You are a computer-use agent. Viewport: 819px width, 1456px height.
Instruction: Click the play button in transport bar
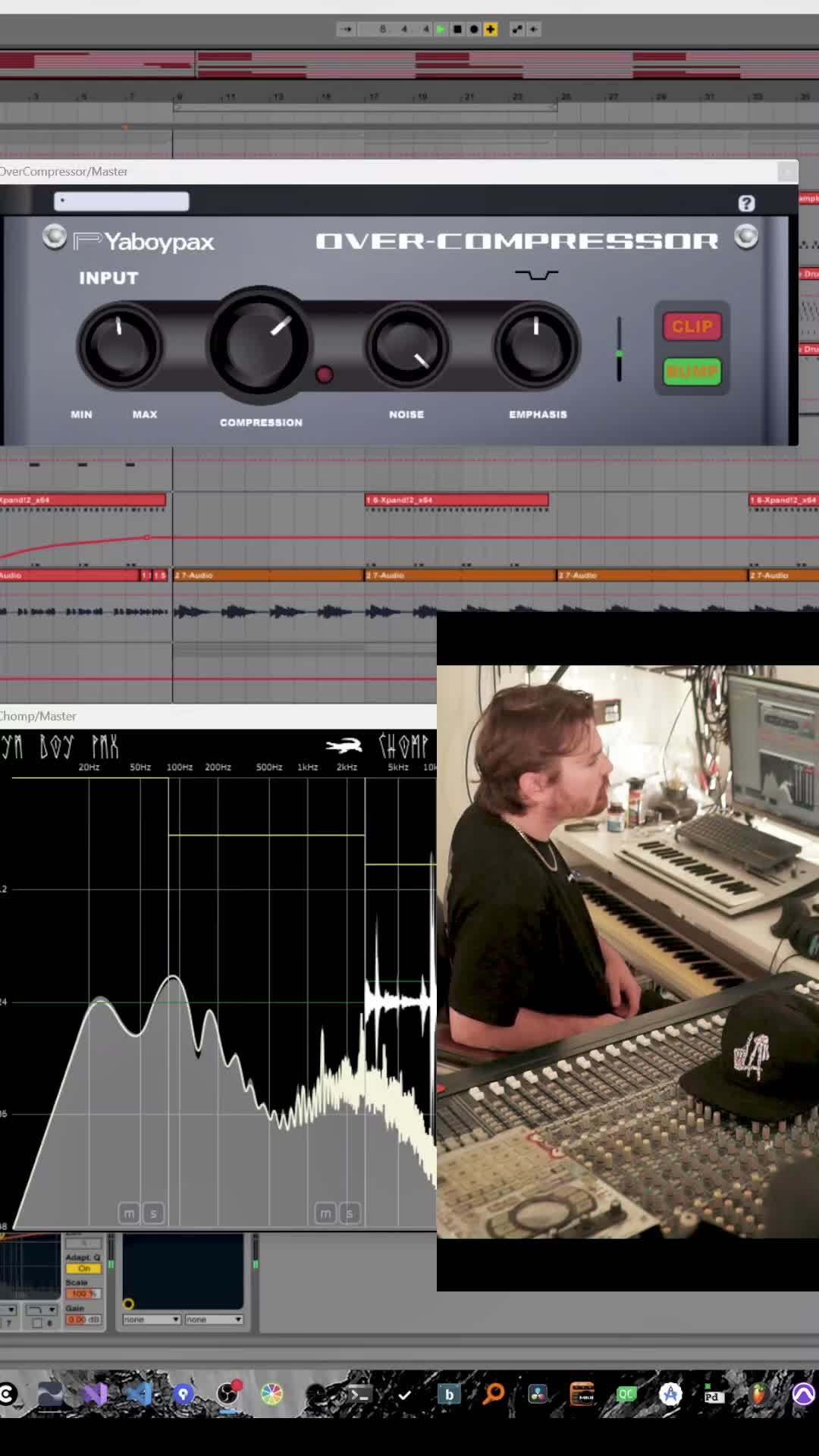(441, 29)
